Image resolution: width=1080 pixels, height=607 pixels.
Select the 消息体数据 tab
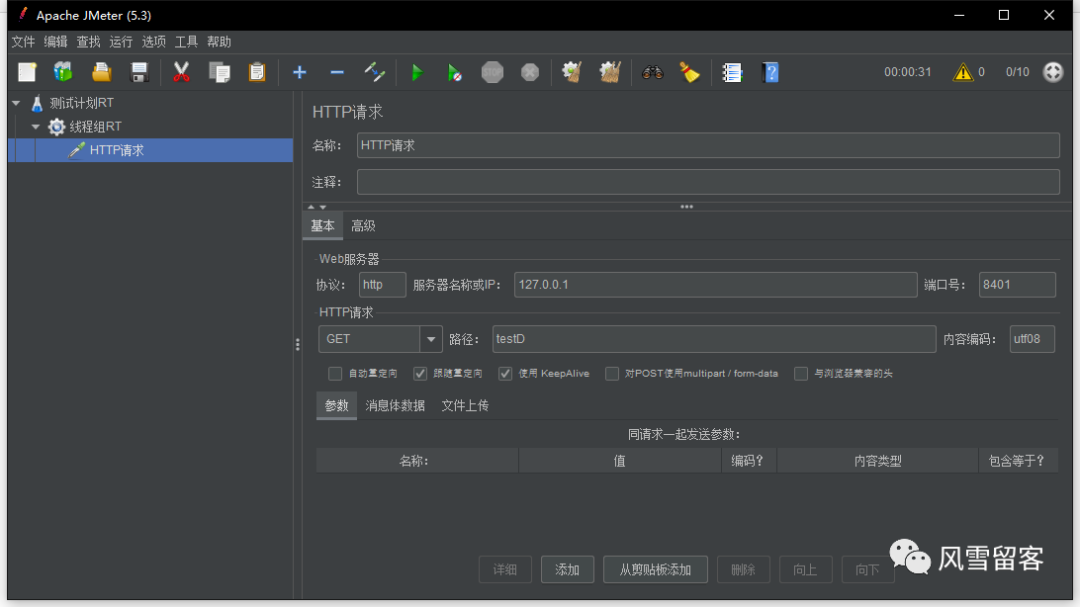click(x=395, y=406)
